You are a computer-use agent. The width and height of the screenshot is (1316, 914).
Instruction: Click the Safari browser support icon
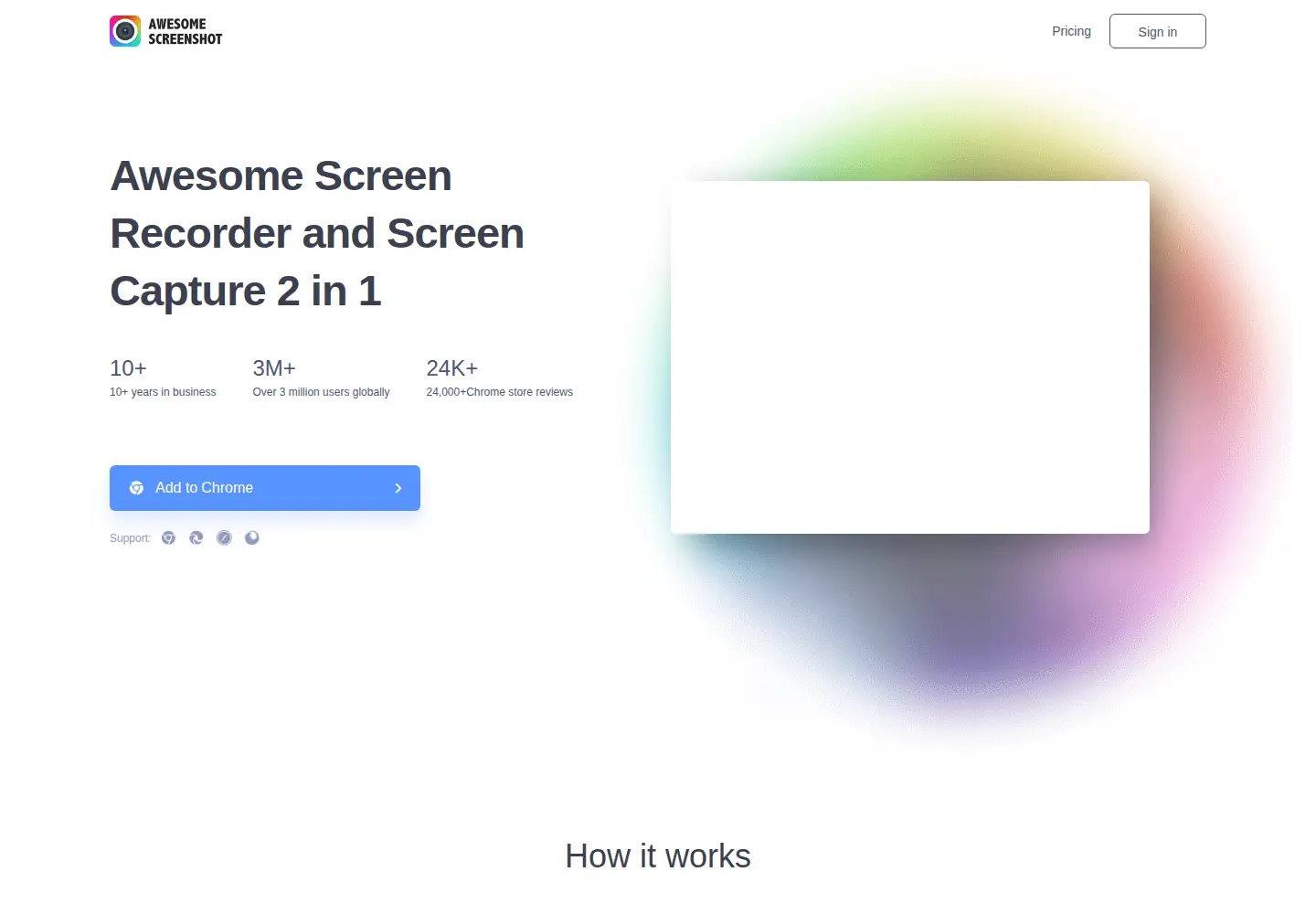(x=224, y=537)
